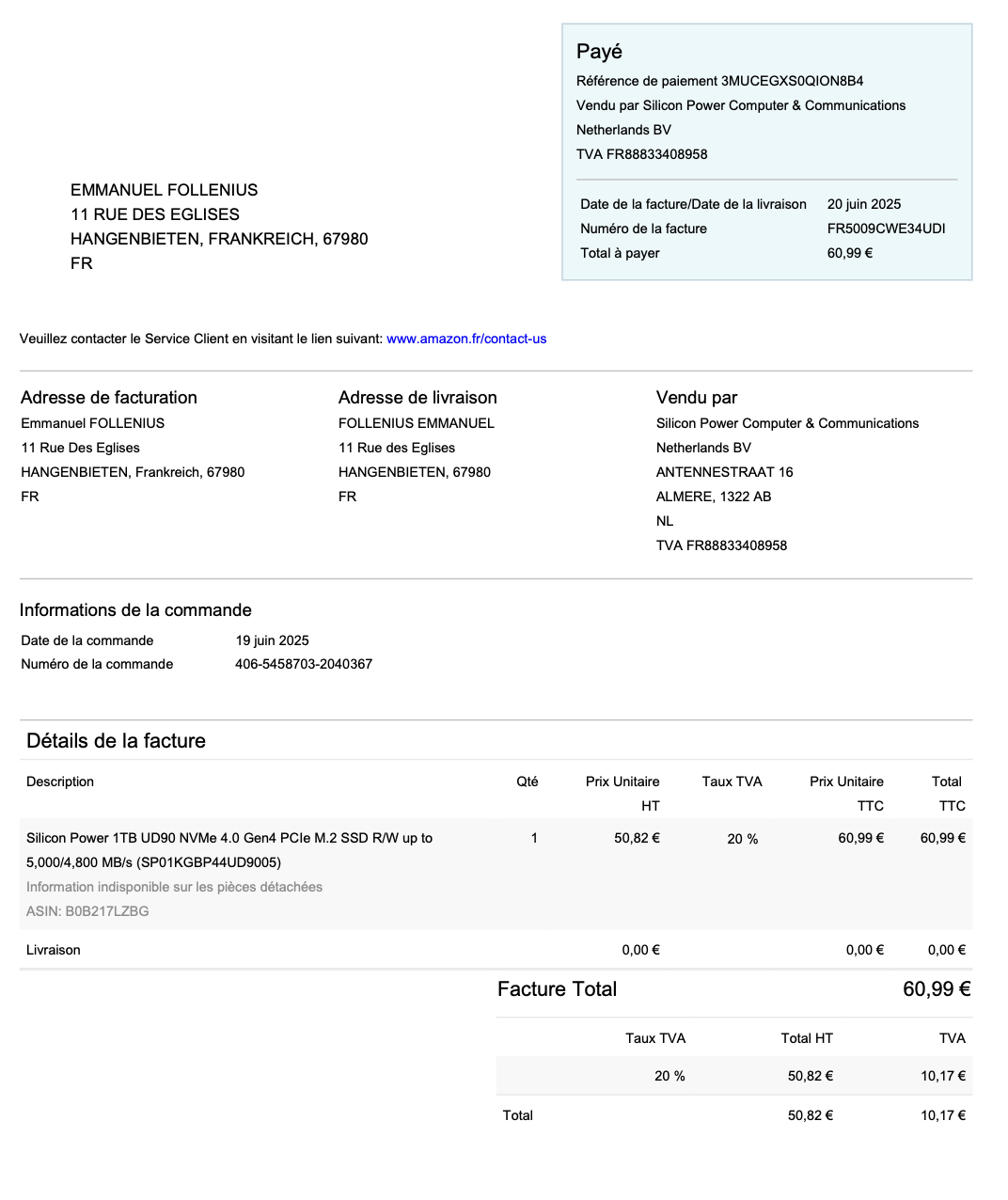The width and height of the screenshot is (1008, 1200).
Task: Click the TVA amount 10,17 € in Total row
Action: coord(942,1115)
